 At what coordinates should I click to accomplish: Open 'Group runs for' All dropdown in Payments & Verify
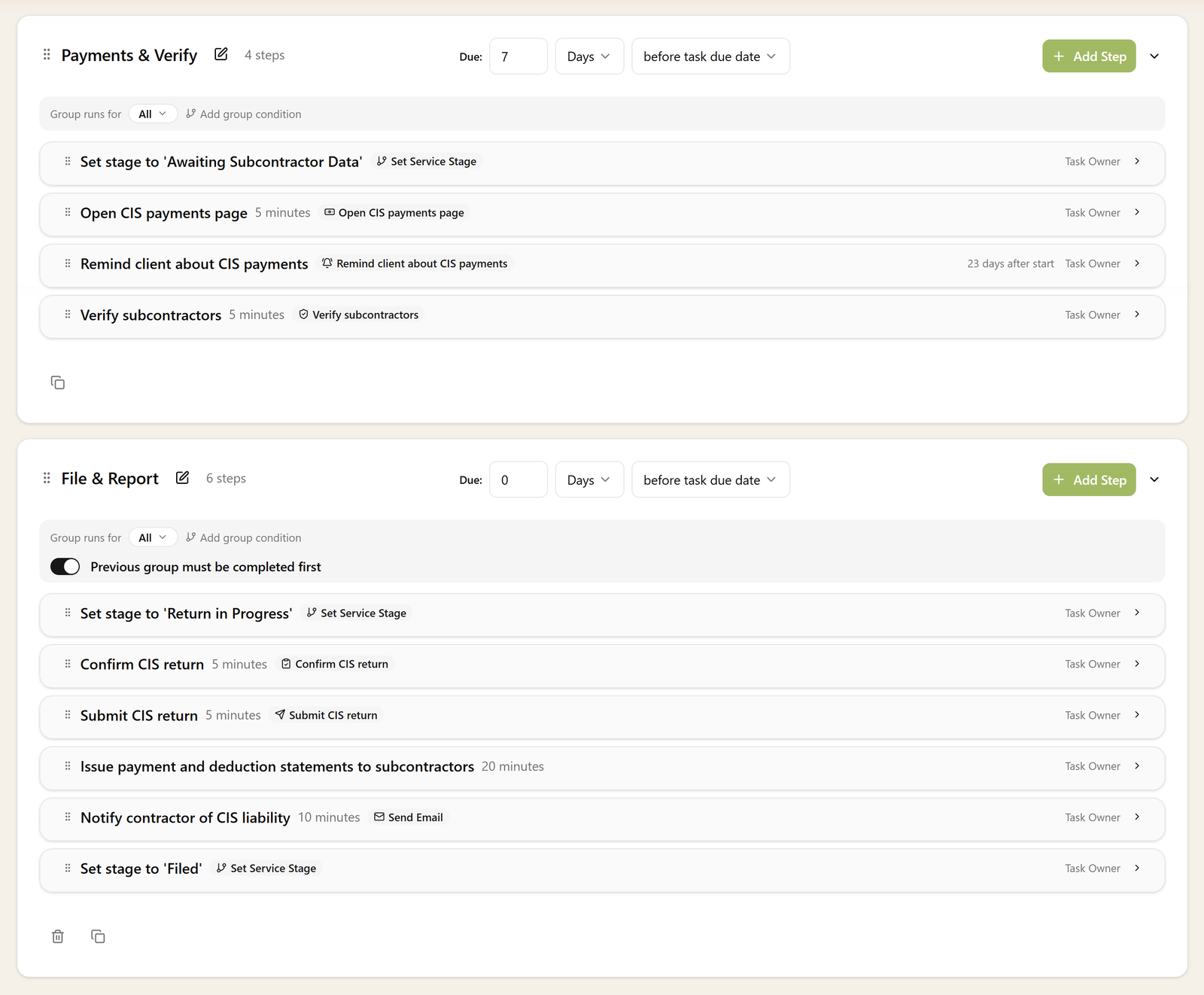click(153, 114)
